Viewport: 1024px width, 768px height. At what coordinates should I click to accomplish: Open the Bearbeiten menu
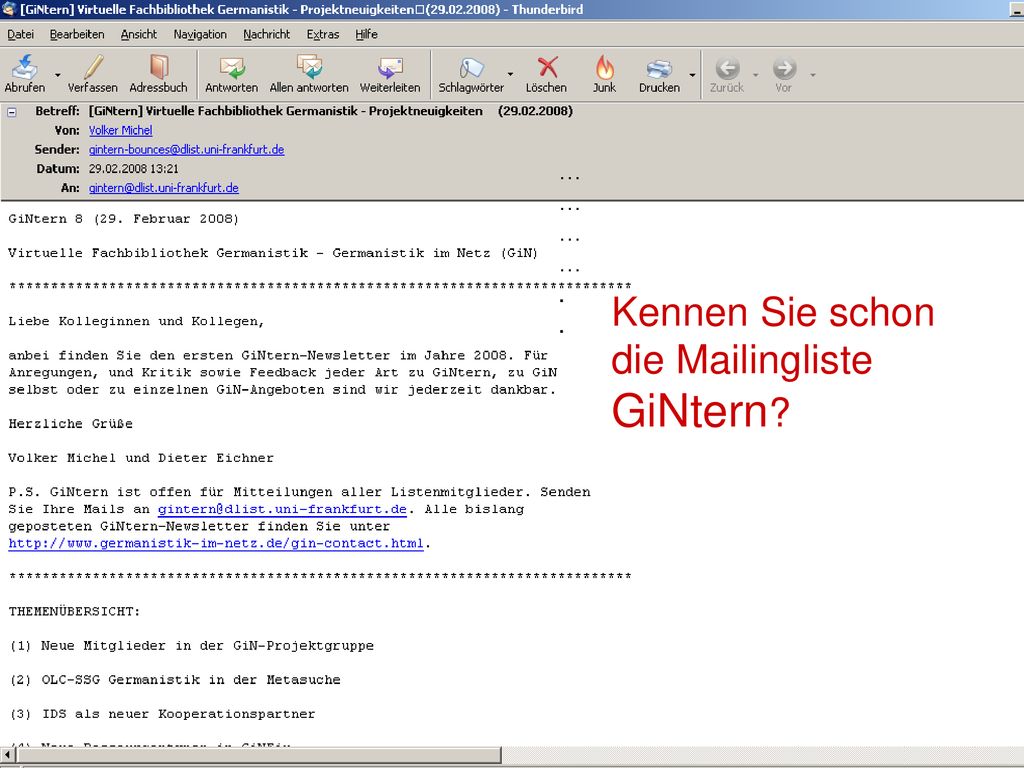[x=77, y=34]
